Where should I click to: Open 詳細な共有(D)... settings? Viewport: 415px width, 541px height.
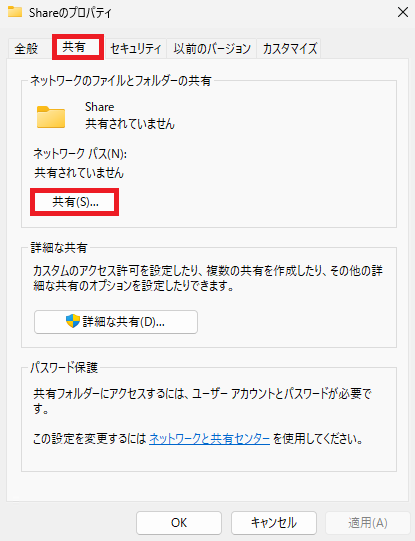[116, 322]
